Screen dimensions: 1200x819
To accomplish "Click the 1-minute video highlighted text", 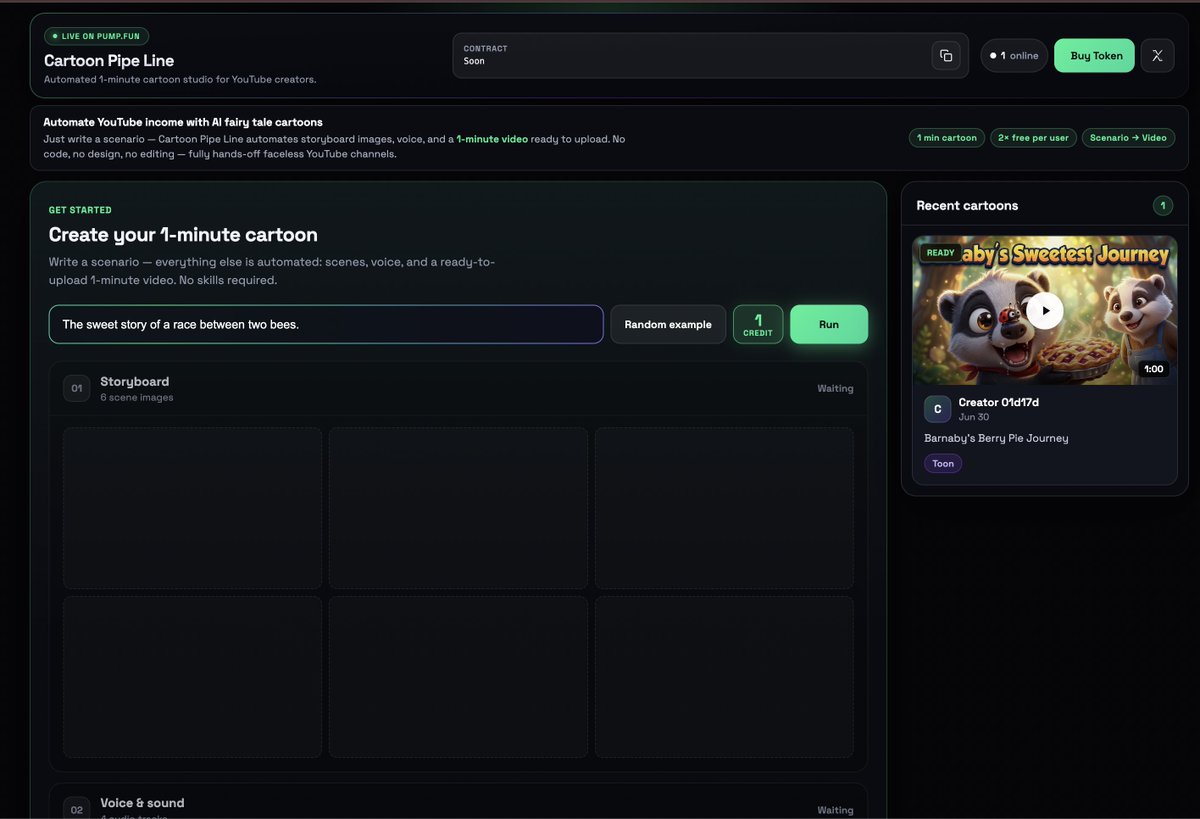I will (x=492, y=139).
